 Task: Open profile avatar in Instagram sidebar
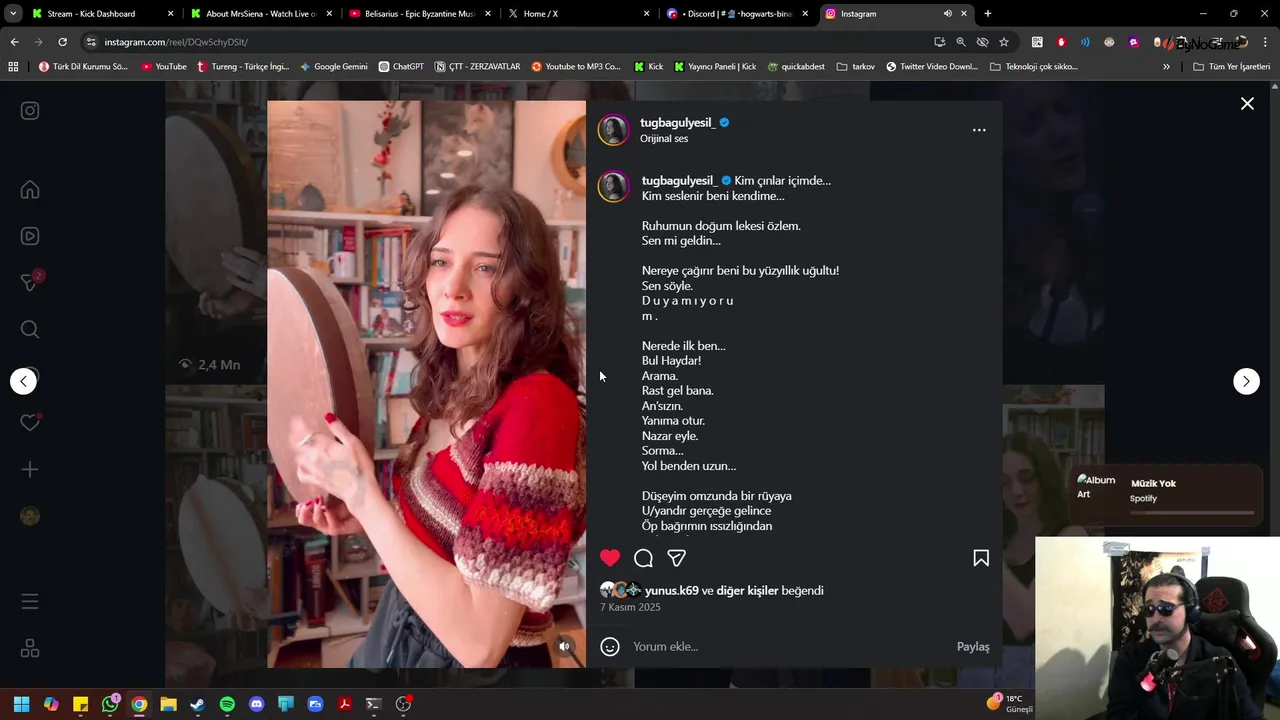(30, 516)
